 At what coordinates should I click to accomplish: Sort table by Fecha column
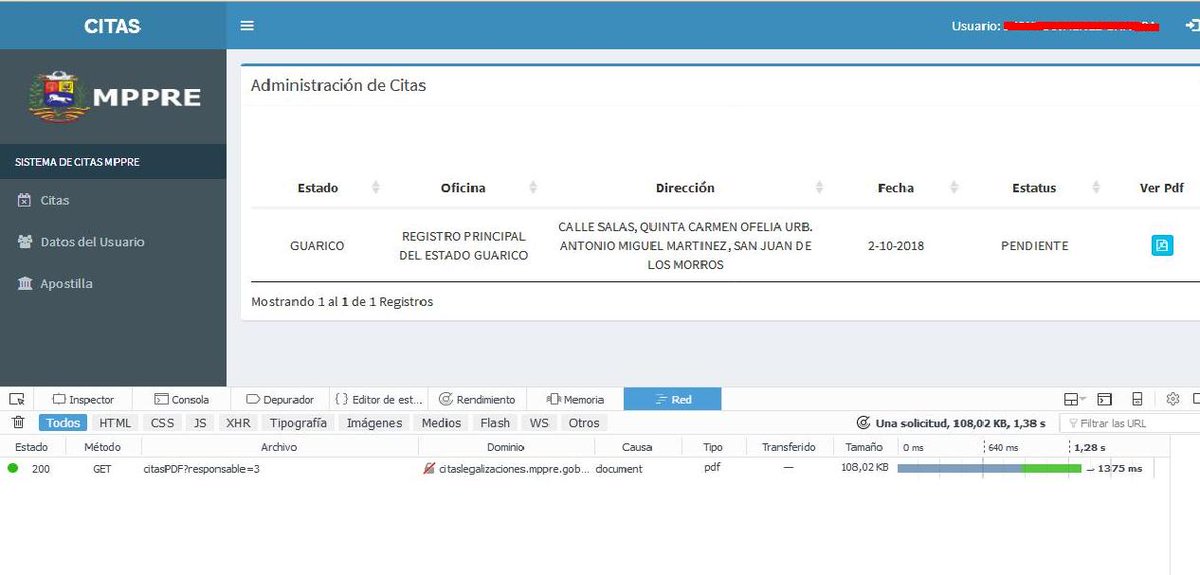(x=896, y=188)
